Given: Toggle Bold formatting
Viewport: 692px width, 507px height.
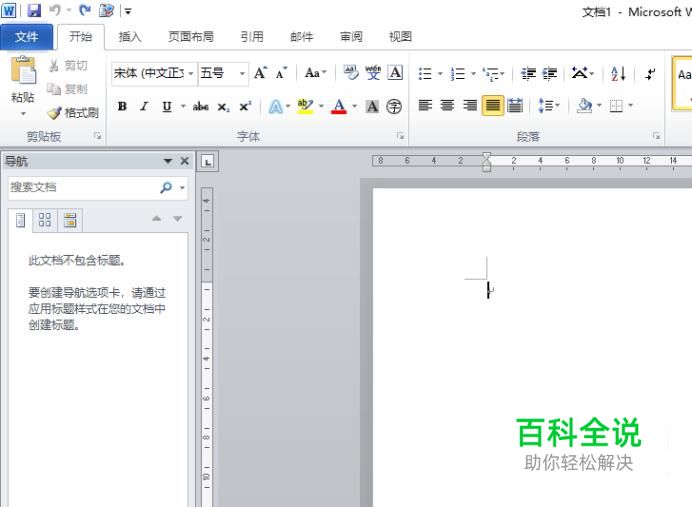Looking at the screenshot, I should coord(122,106).
